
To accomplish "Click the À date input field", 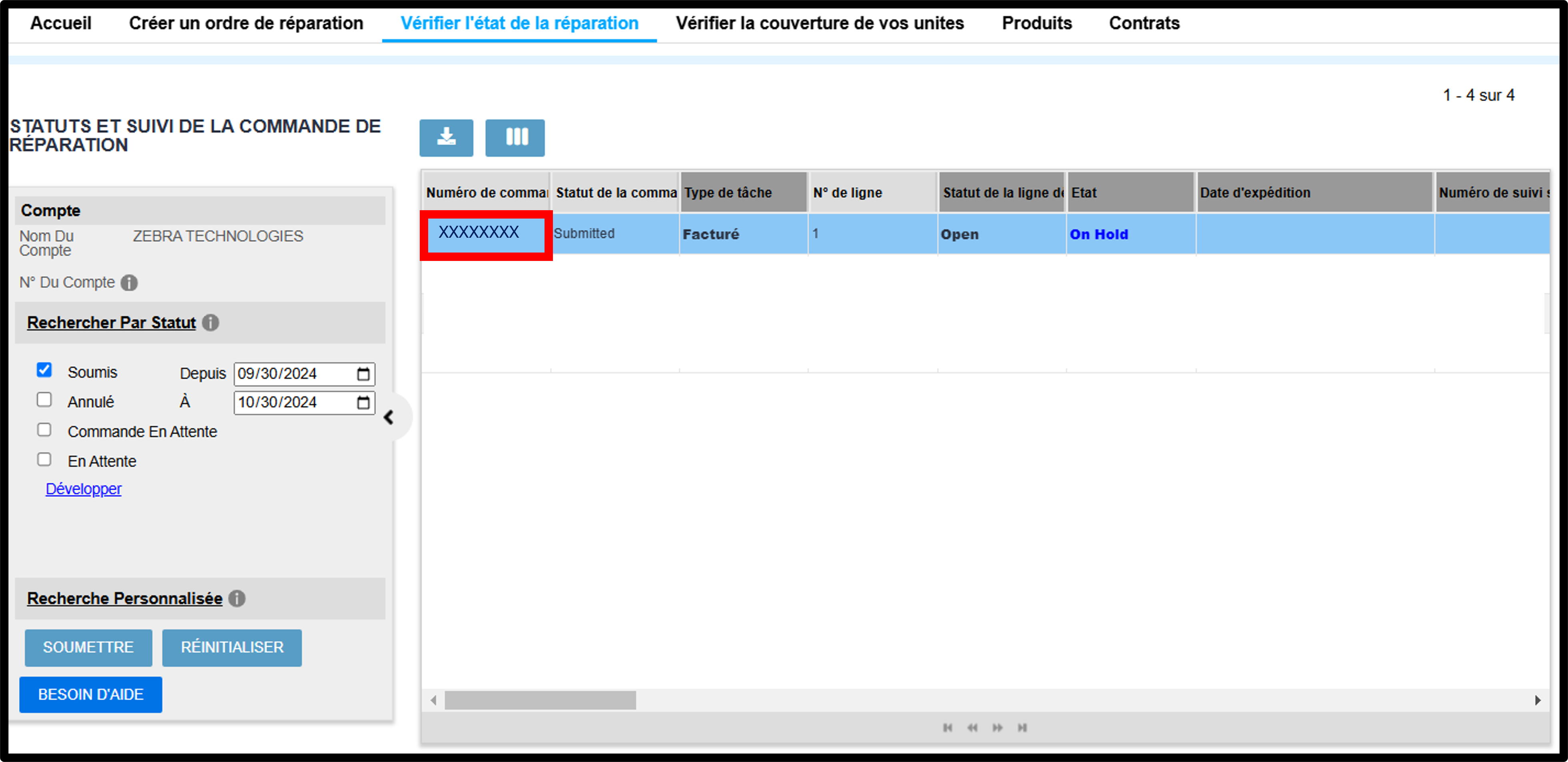I will (304, 402).
